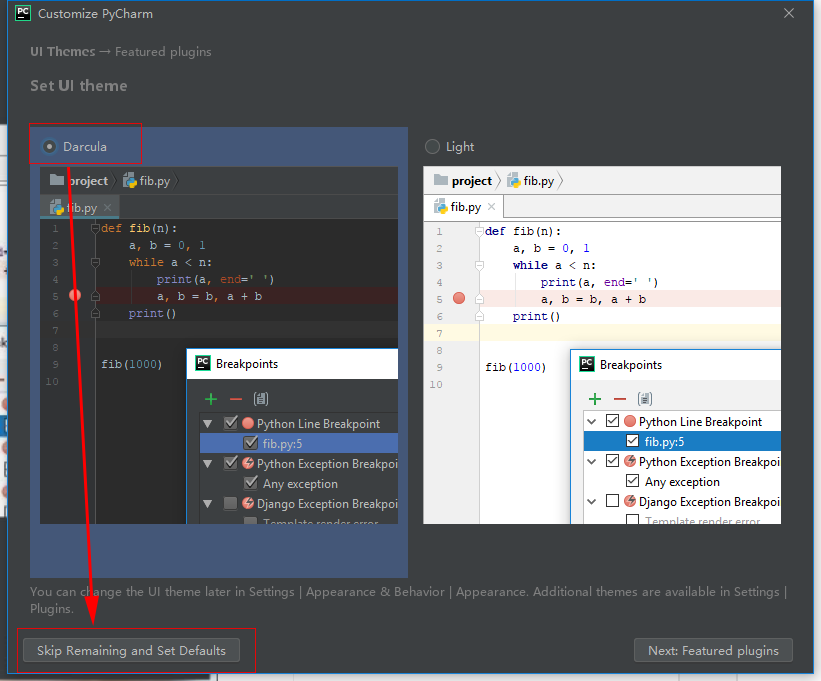Viewport: 821px width, 681px height.
Task: Toggle Django Exception Breakpoint checkbox in Darcula preview
Action: click(x=230, y=503)
